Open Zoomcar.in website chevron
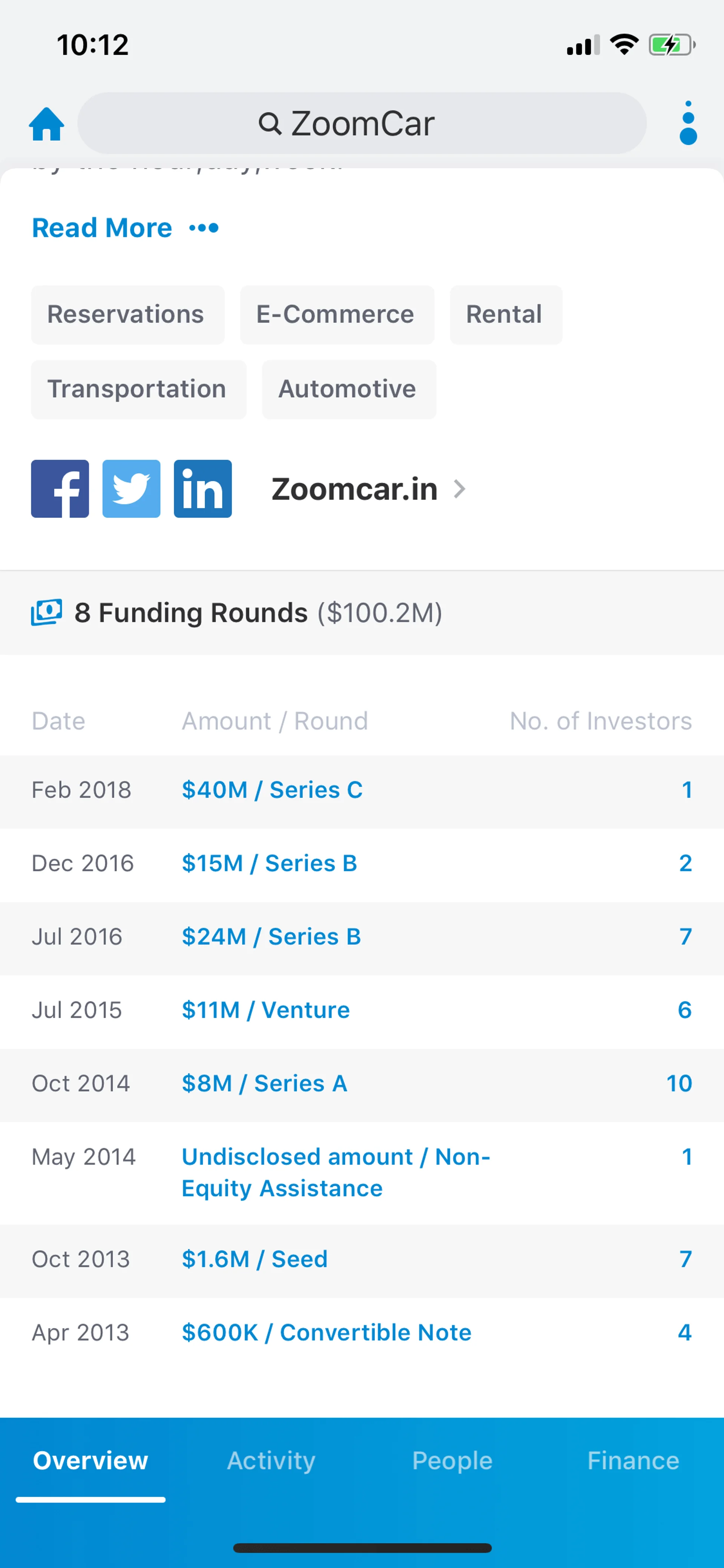 [x=460, y=489]
